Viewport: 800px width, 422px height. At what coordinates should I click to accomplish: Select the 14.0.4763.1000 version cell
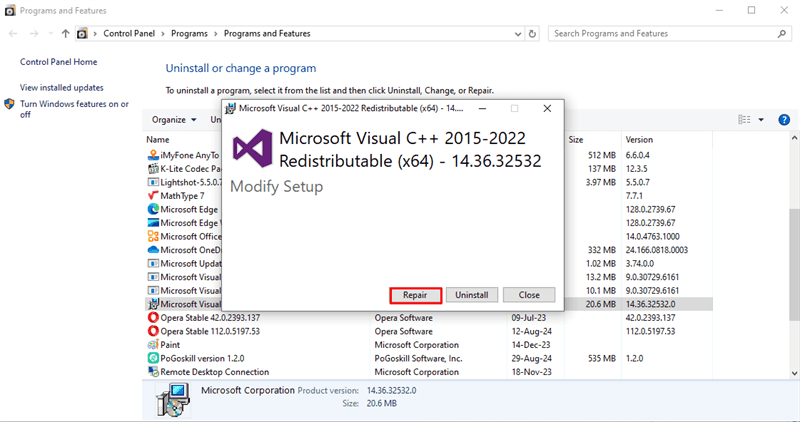[653, 236]
